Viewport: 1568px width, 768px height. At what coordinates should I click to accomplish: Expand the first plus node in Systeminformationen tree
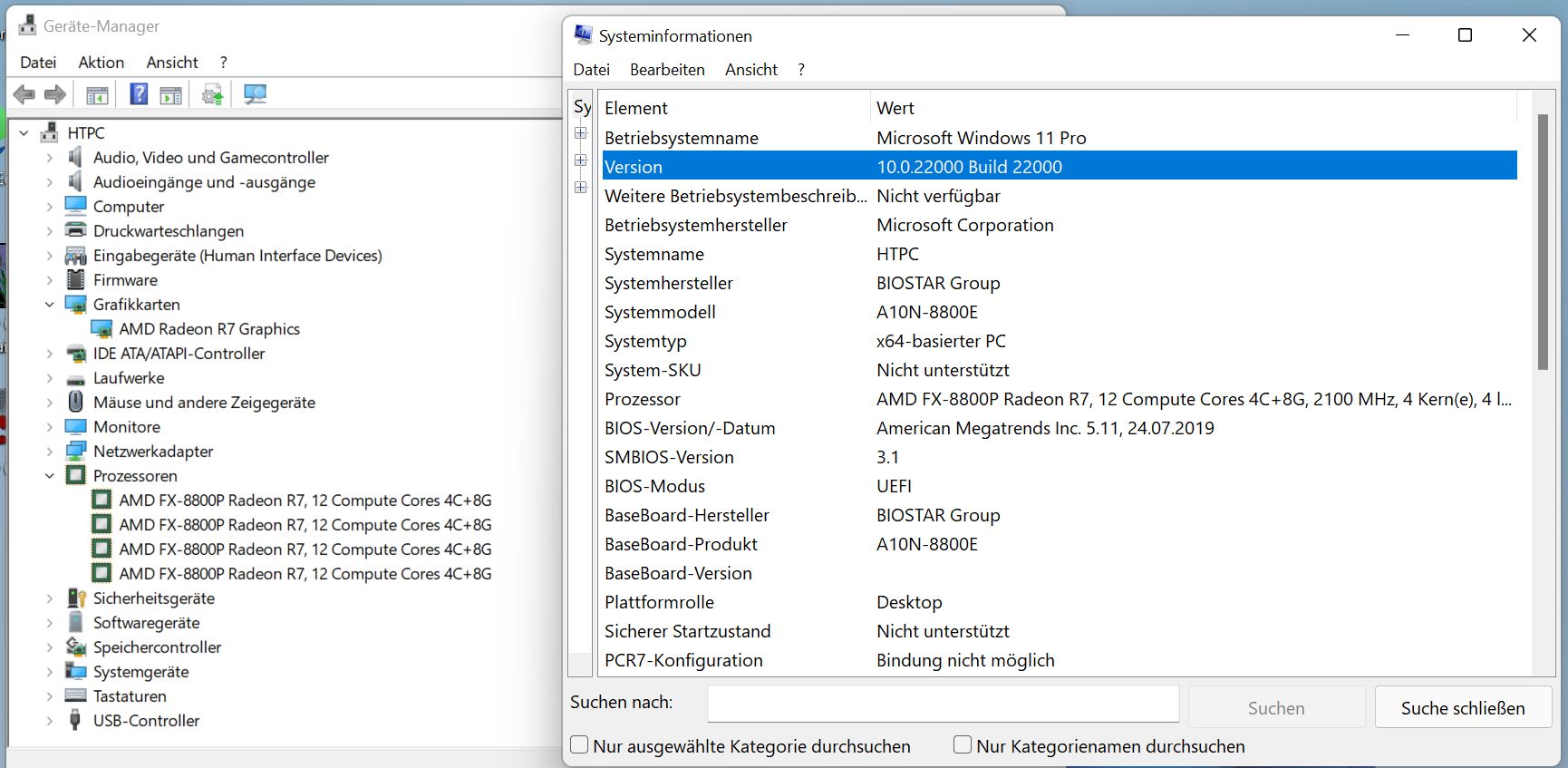coord(581,133)
